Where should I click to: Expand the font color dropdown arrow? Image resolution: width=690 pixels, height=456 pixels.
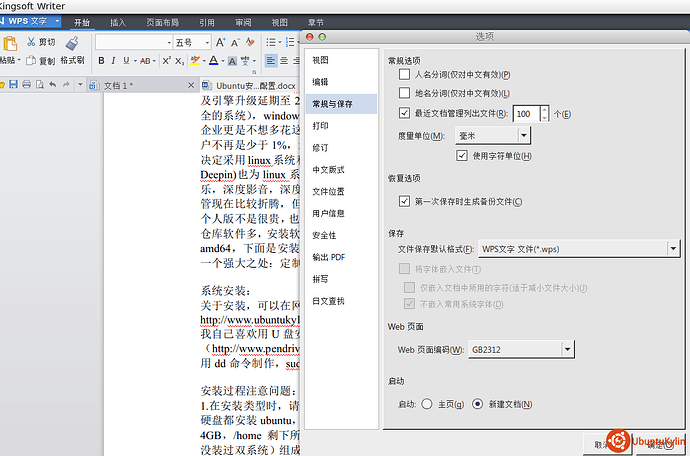pos(223,61)
